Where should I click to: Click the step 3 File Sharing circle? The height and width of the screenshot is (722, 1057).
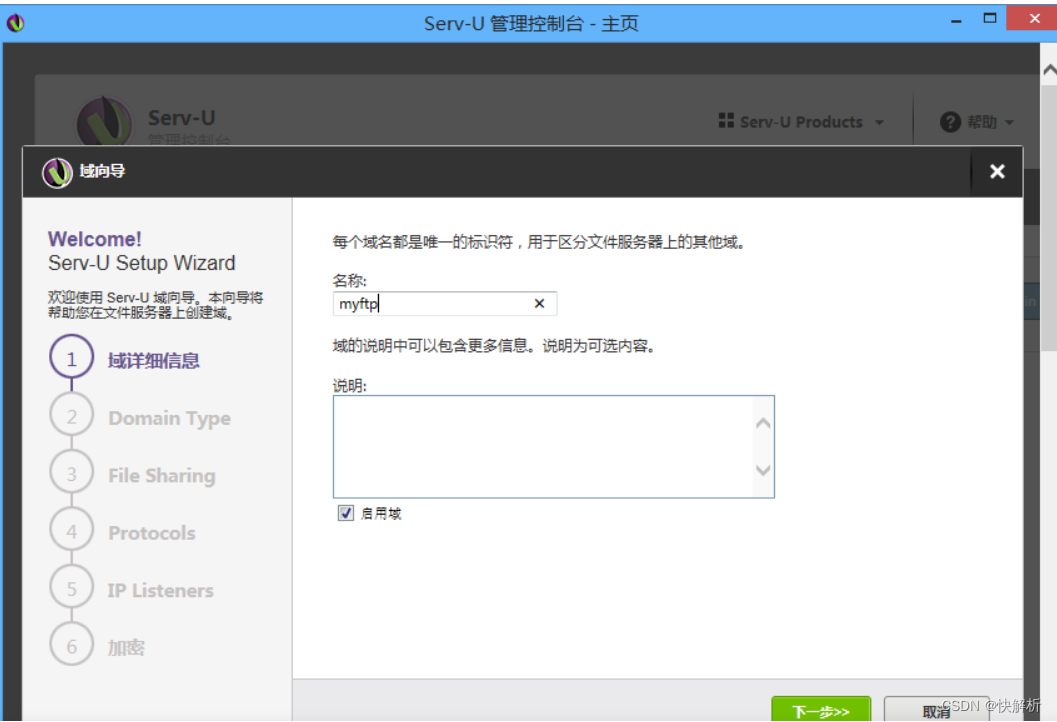click(x=71, y=472)
